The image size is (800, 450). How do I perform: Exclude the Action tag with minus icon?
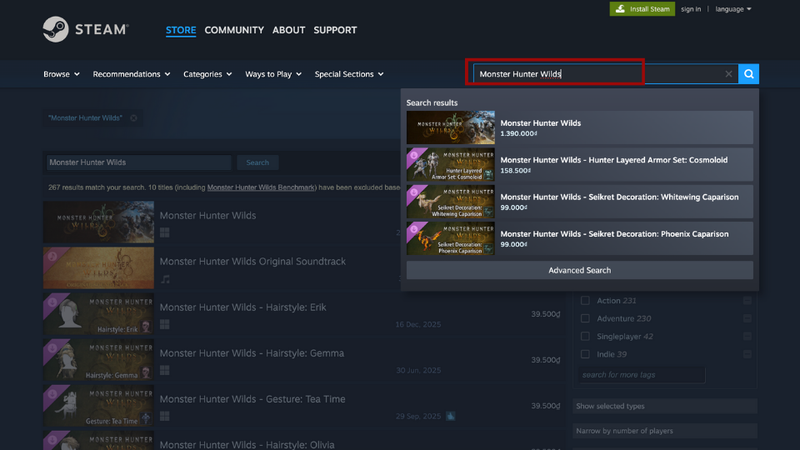click(x=747, y=301)
